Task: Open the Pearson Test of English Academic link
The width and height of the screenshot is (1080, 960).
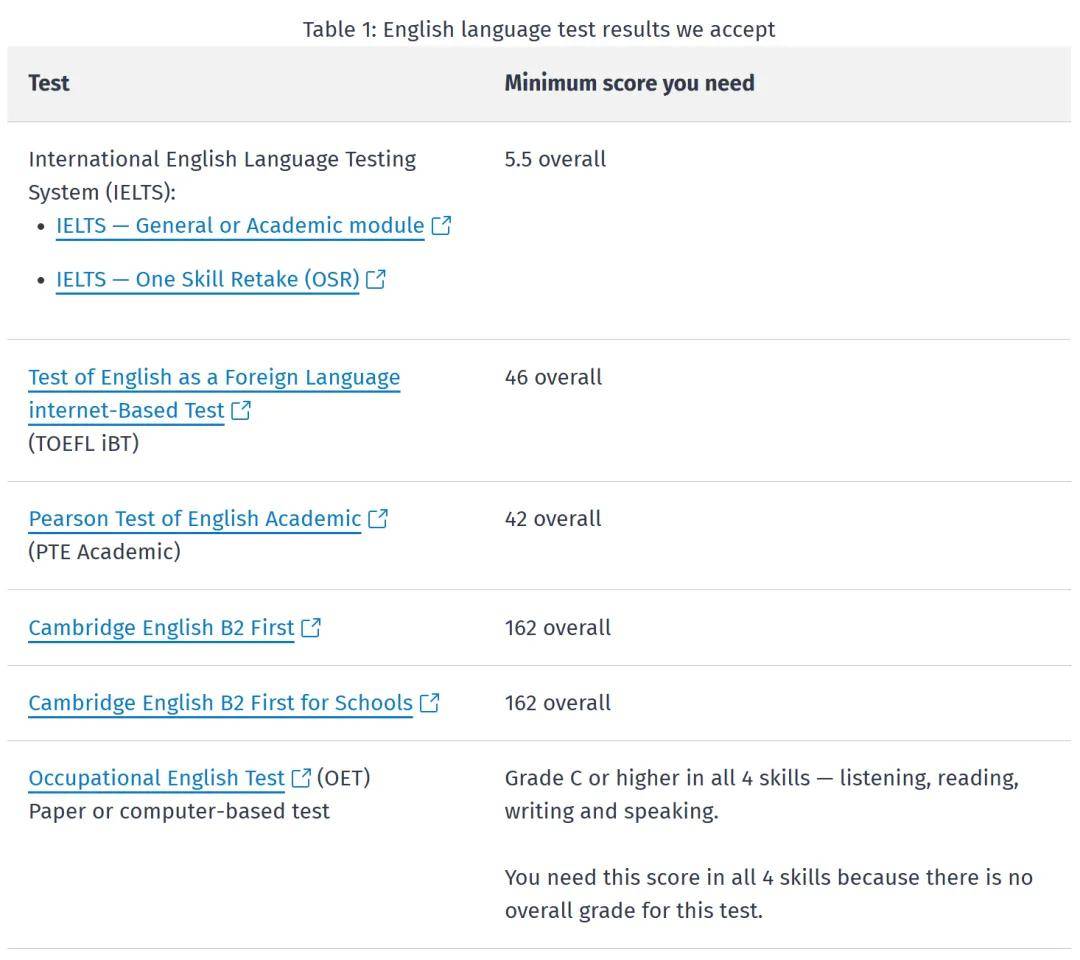Action: [194, 519]
